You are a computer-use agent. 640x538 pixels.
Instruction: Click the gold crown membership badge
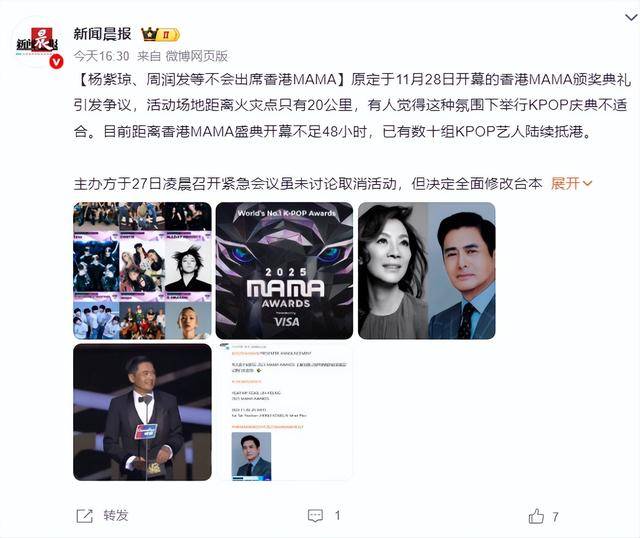pyautogui.click(x=160, y=34)
